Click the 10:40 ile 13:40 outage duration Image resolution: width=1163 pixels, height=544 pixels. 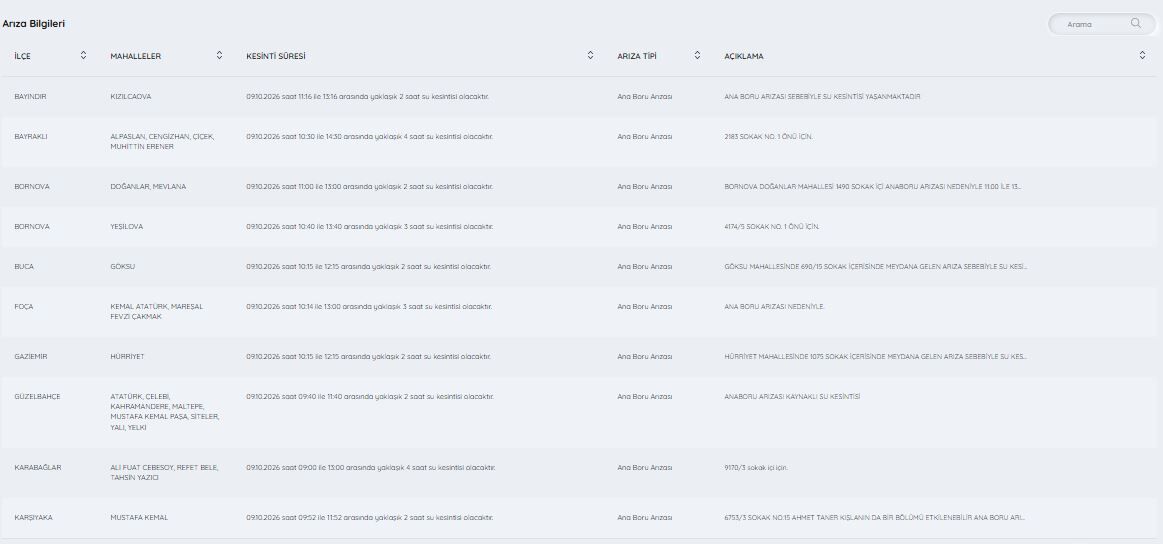click(x=369, y=226)
